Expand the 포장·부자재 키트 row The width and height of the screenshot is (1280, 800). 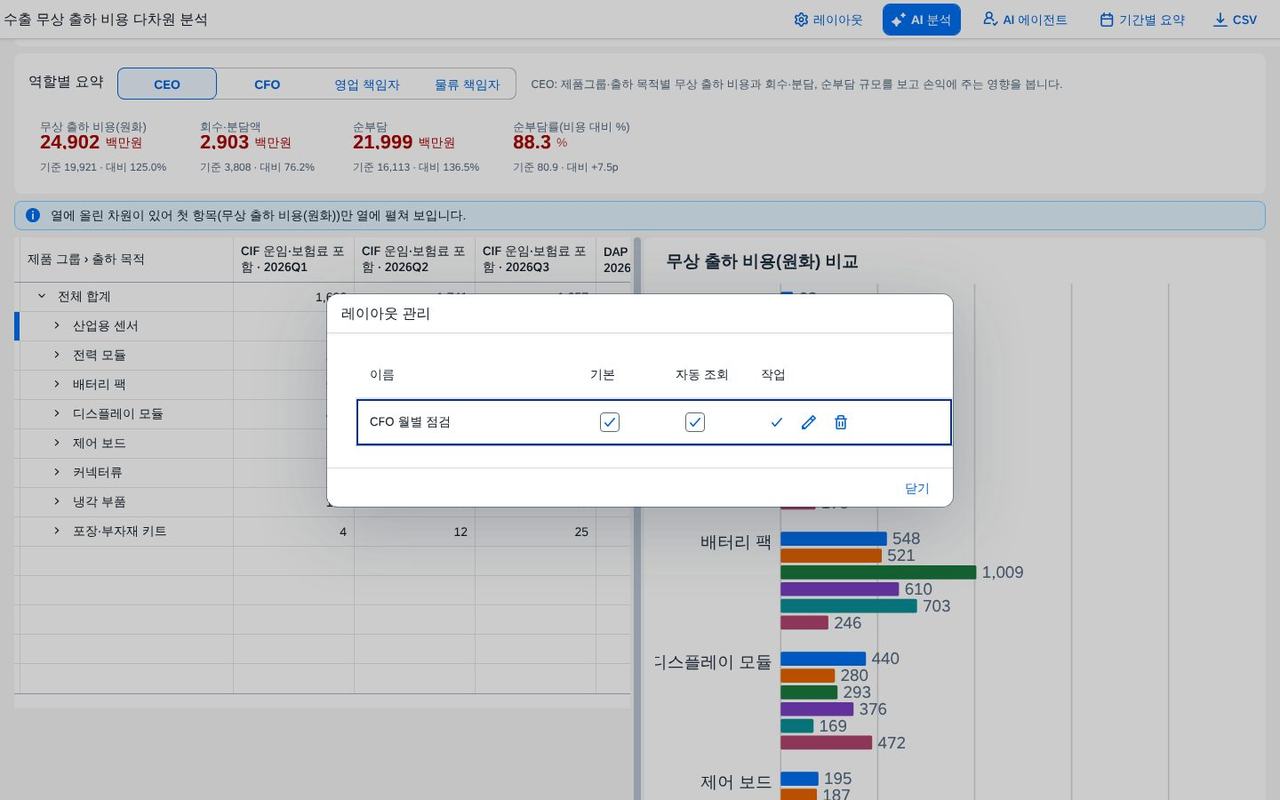pos(57,531)
